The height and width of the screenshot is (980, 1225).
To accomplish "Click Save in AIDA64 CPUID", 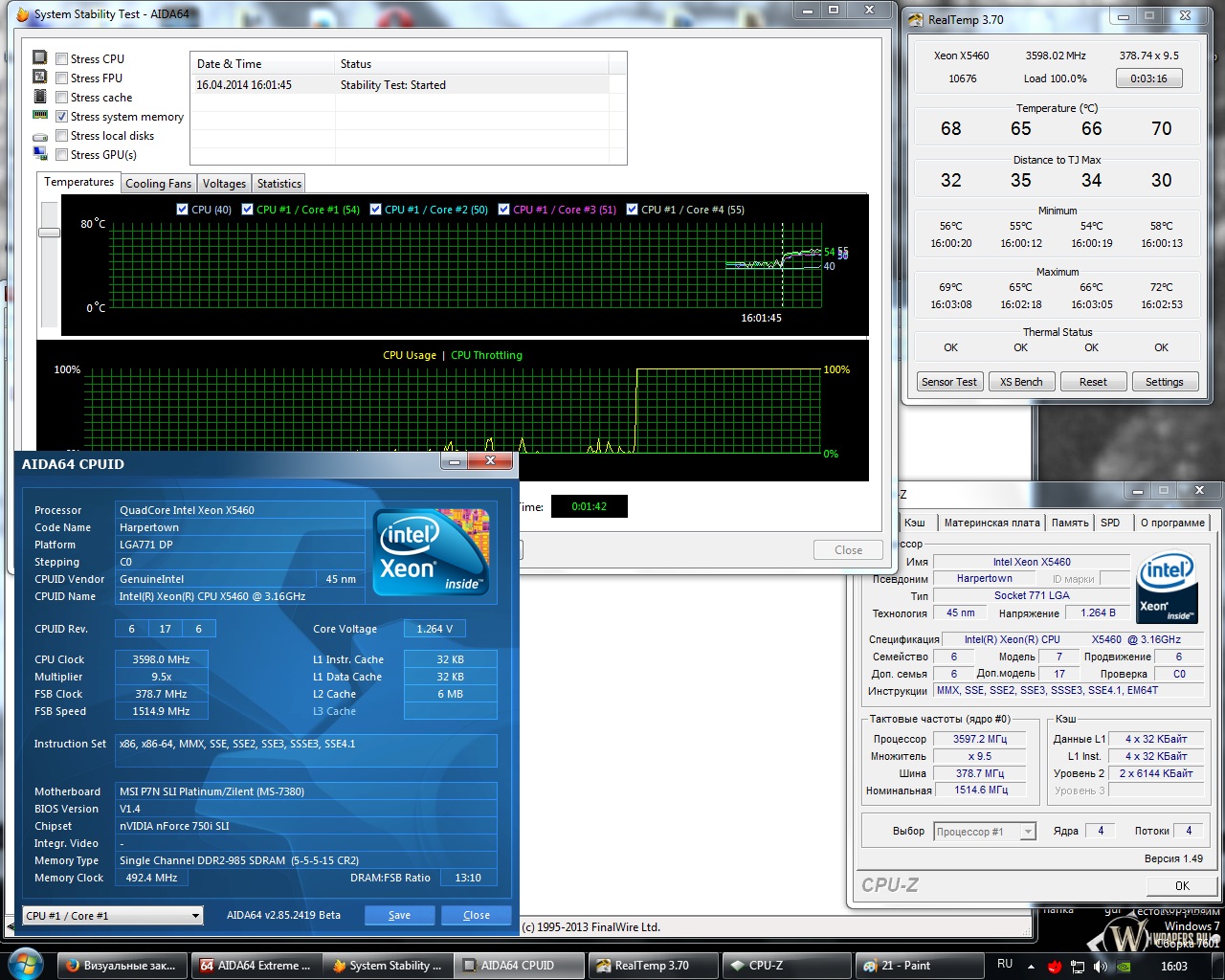I will click(399, 916).
